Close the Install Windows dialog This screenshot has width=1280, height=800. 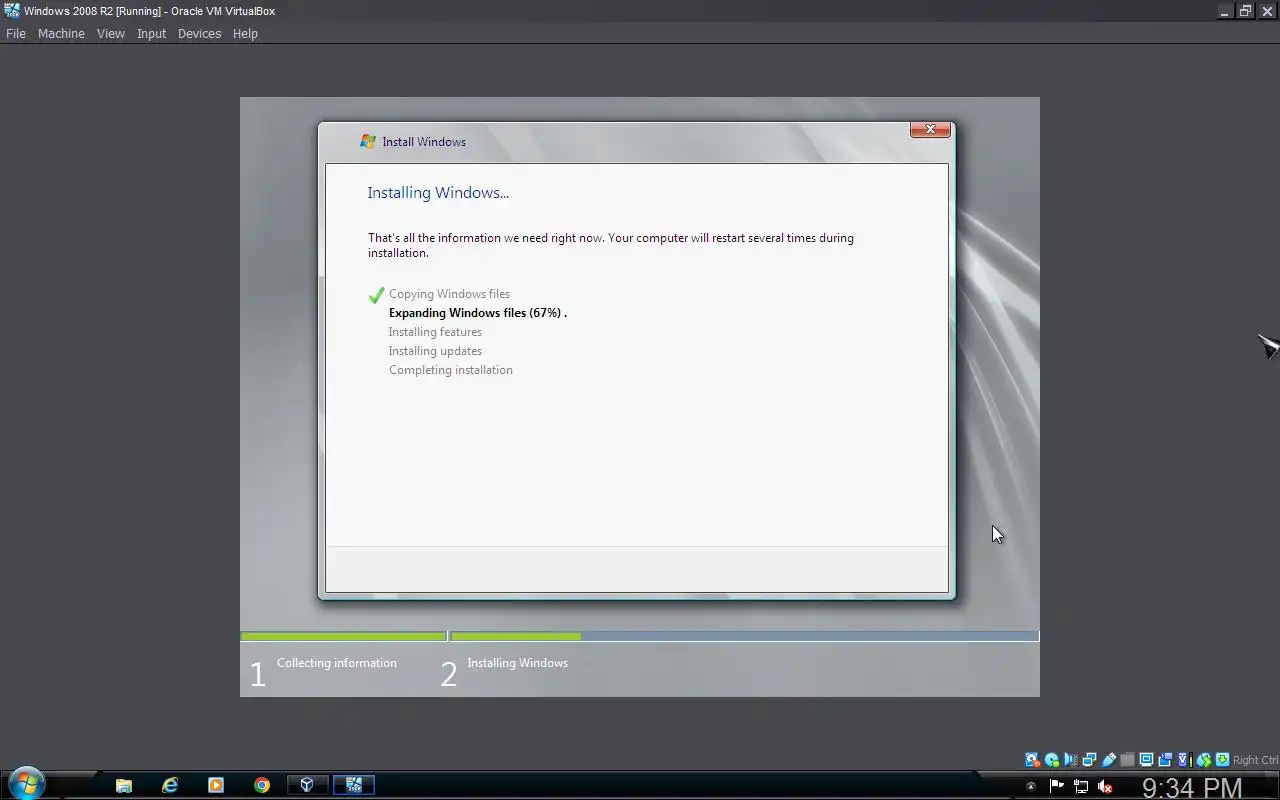coord(930,129)
